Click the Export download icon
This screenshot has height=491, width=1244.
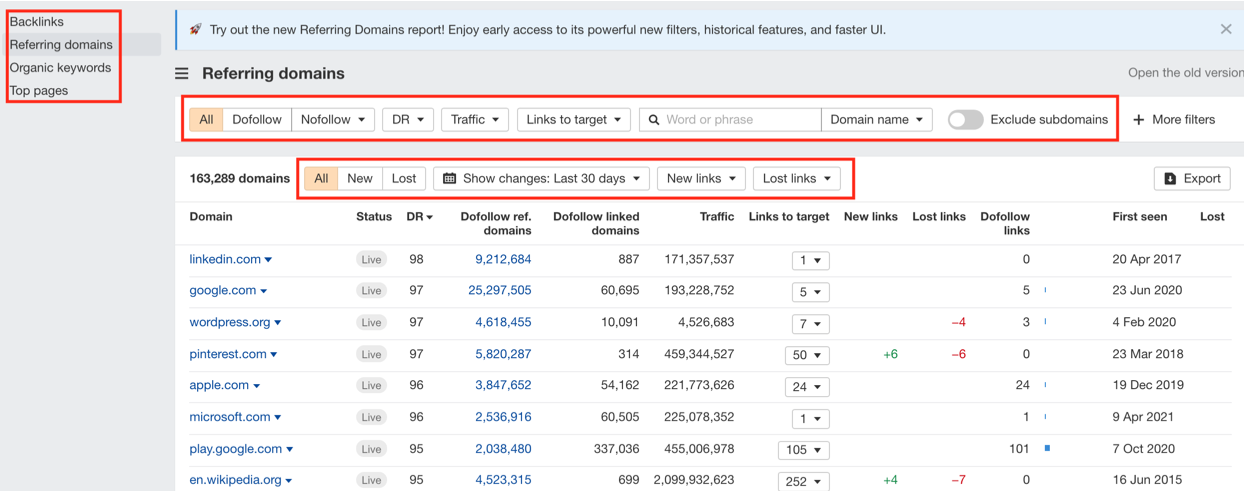[1170, 179]
